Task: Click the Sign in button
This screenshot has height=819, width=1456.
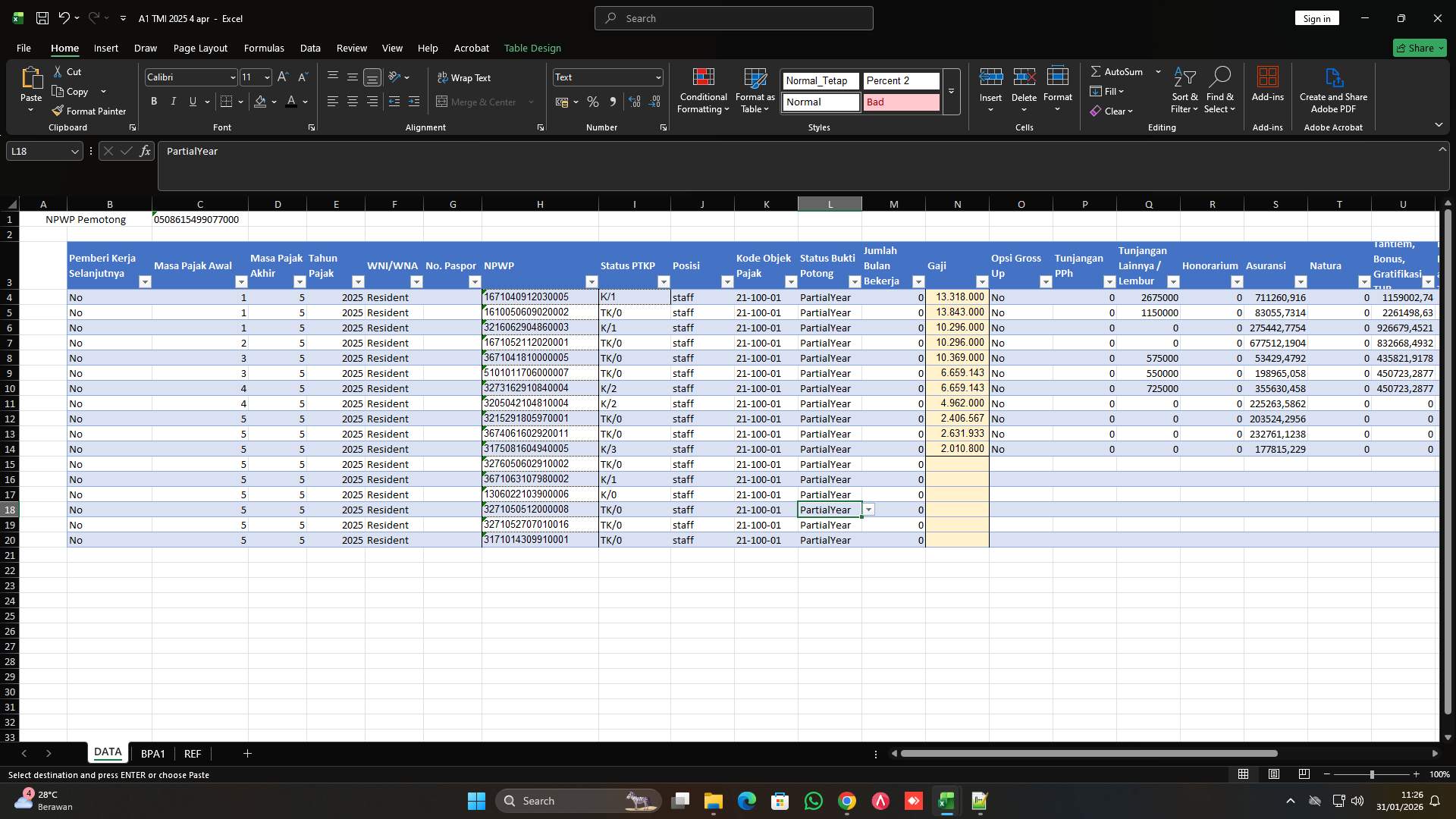Action: tap(1316, 17)
